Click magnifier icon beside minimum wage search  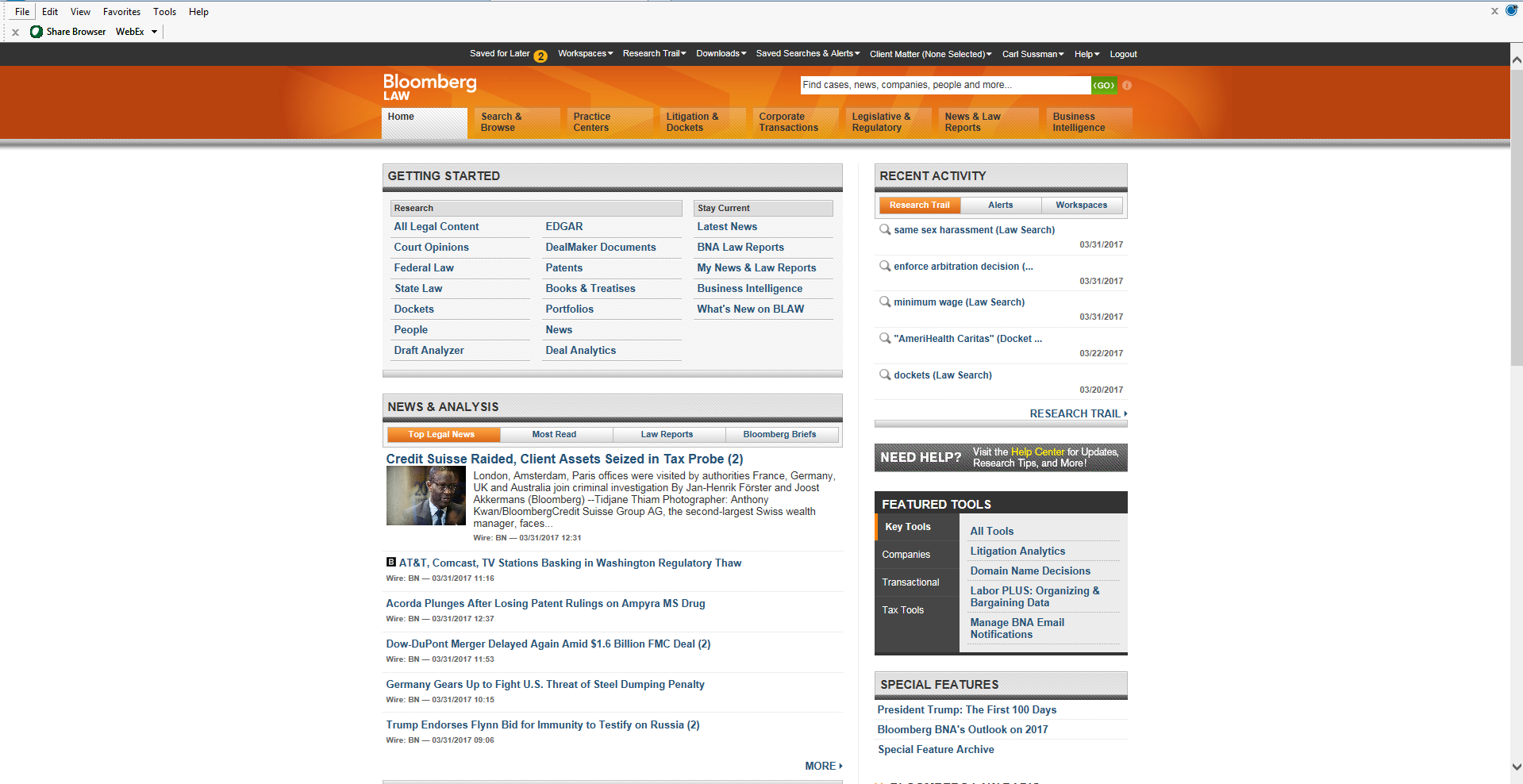pos(885,302)
